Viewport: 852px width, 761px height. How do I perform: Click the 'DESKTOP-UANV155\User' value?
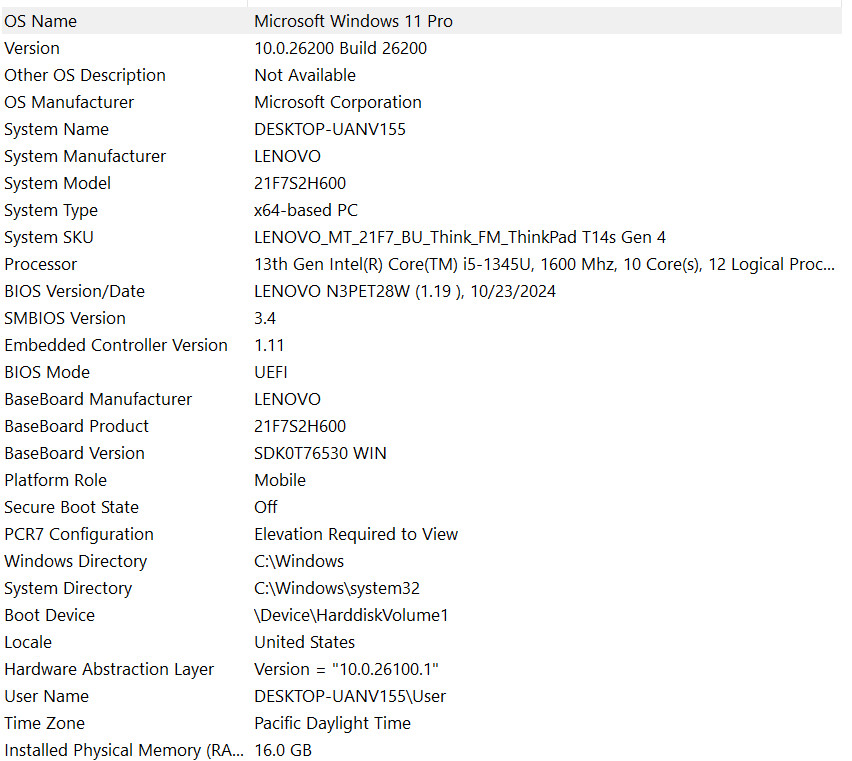pyautogui.click(x=350, y=696)
